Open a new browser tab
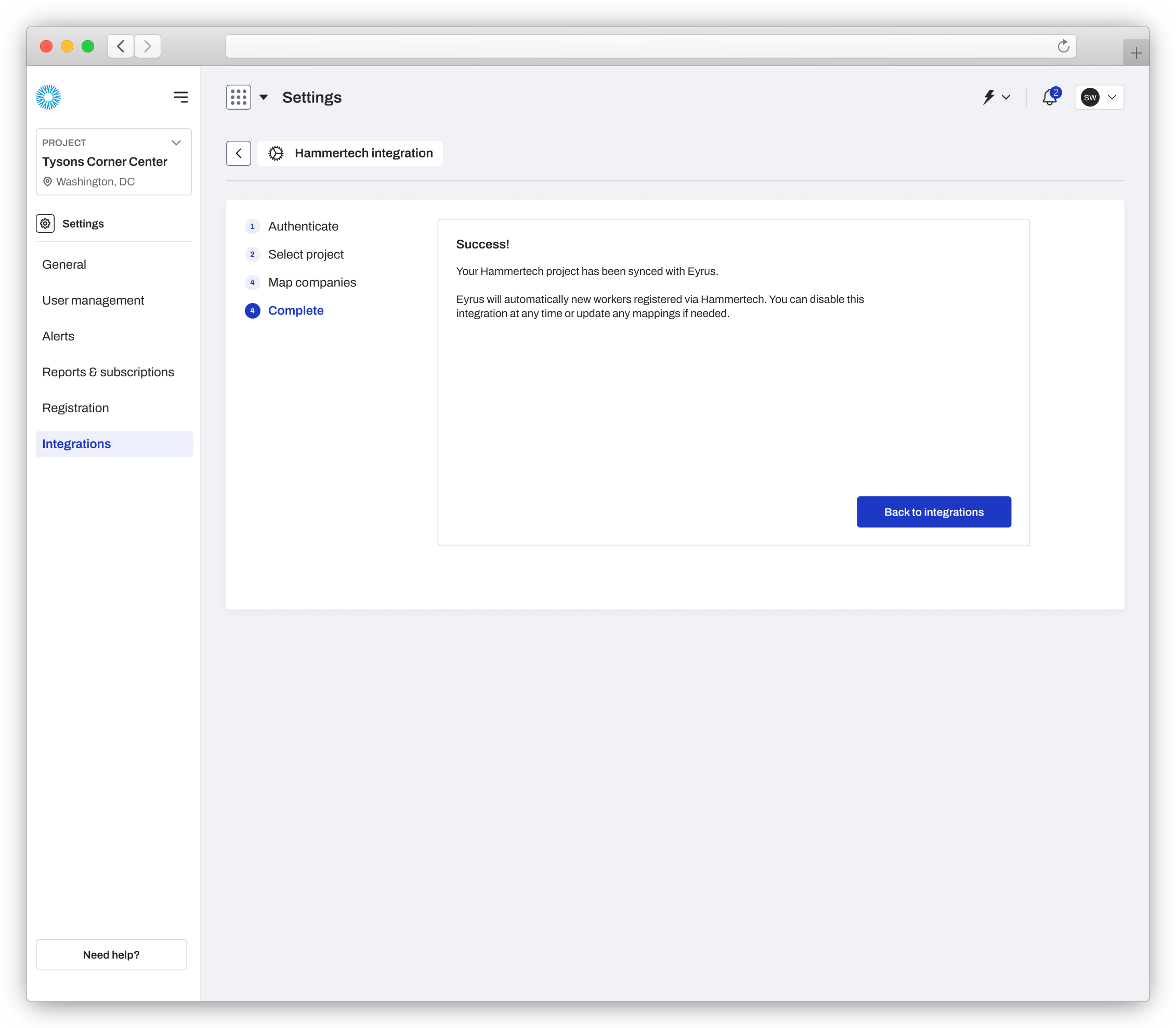 (1136, 54)
